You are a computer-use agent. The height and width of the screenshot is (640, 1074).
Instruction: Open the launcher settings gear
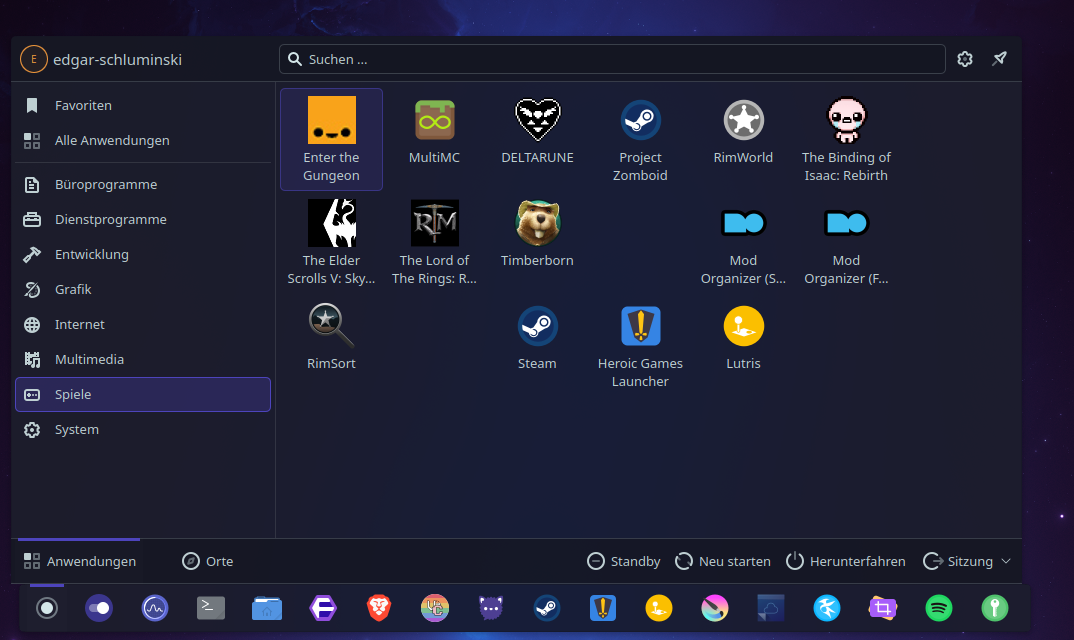pos(965,59)
